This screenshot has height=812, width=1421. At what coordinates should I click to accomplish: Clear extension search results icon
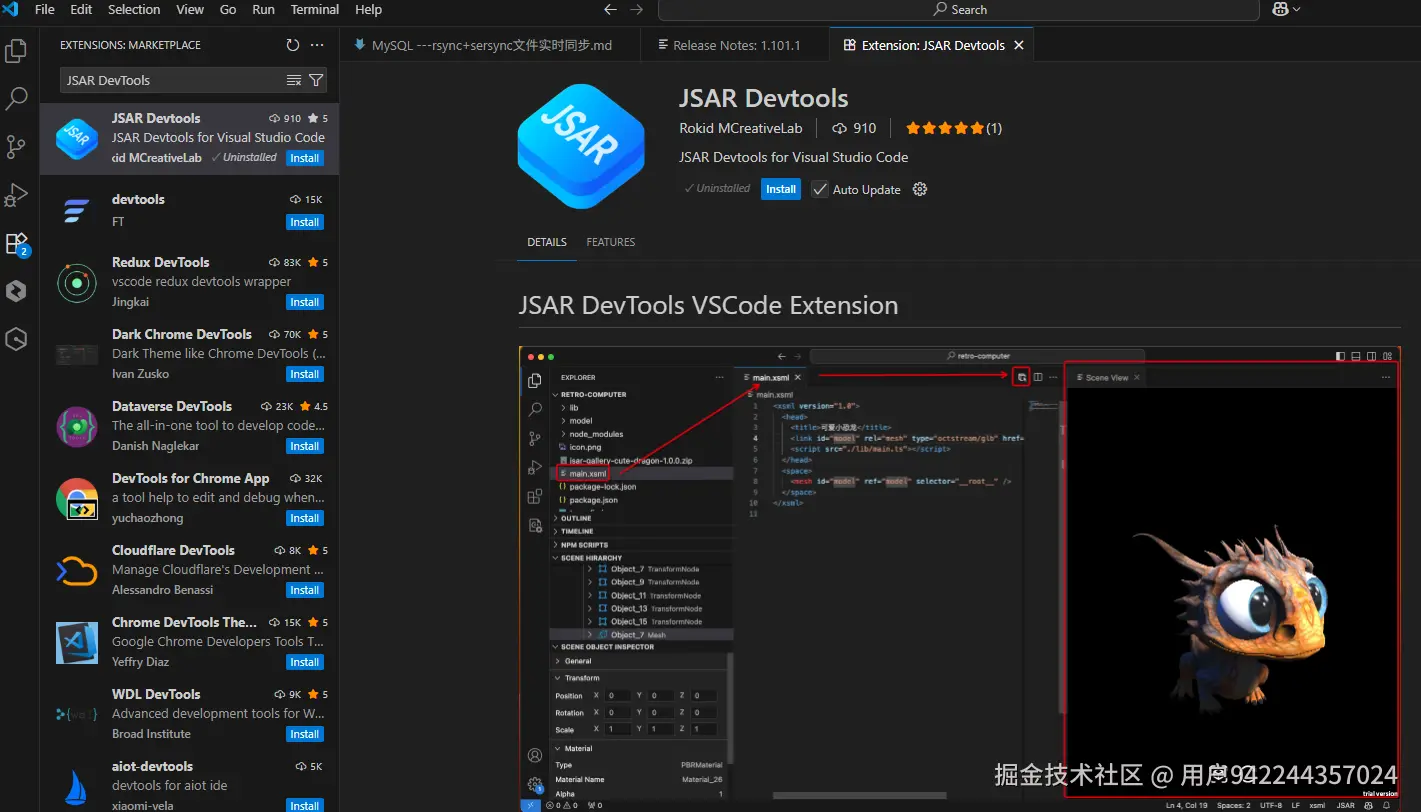coord(294,80)
